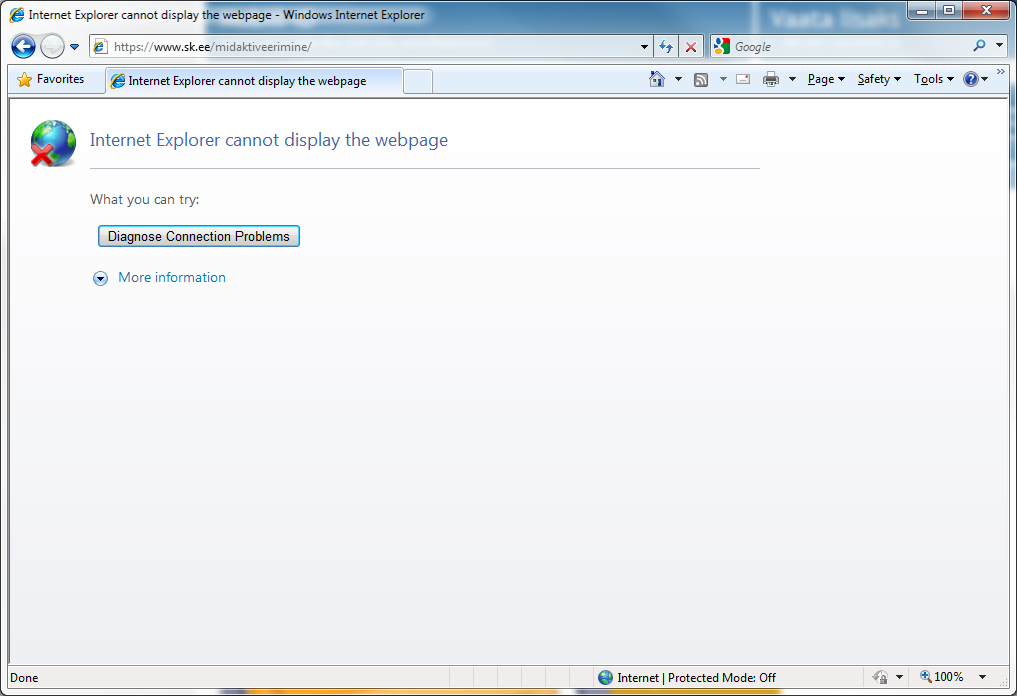
Task: Expand the command bar overflow chevron
Action: [1001, 71]
